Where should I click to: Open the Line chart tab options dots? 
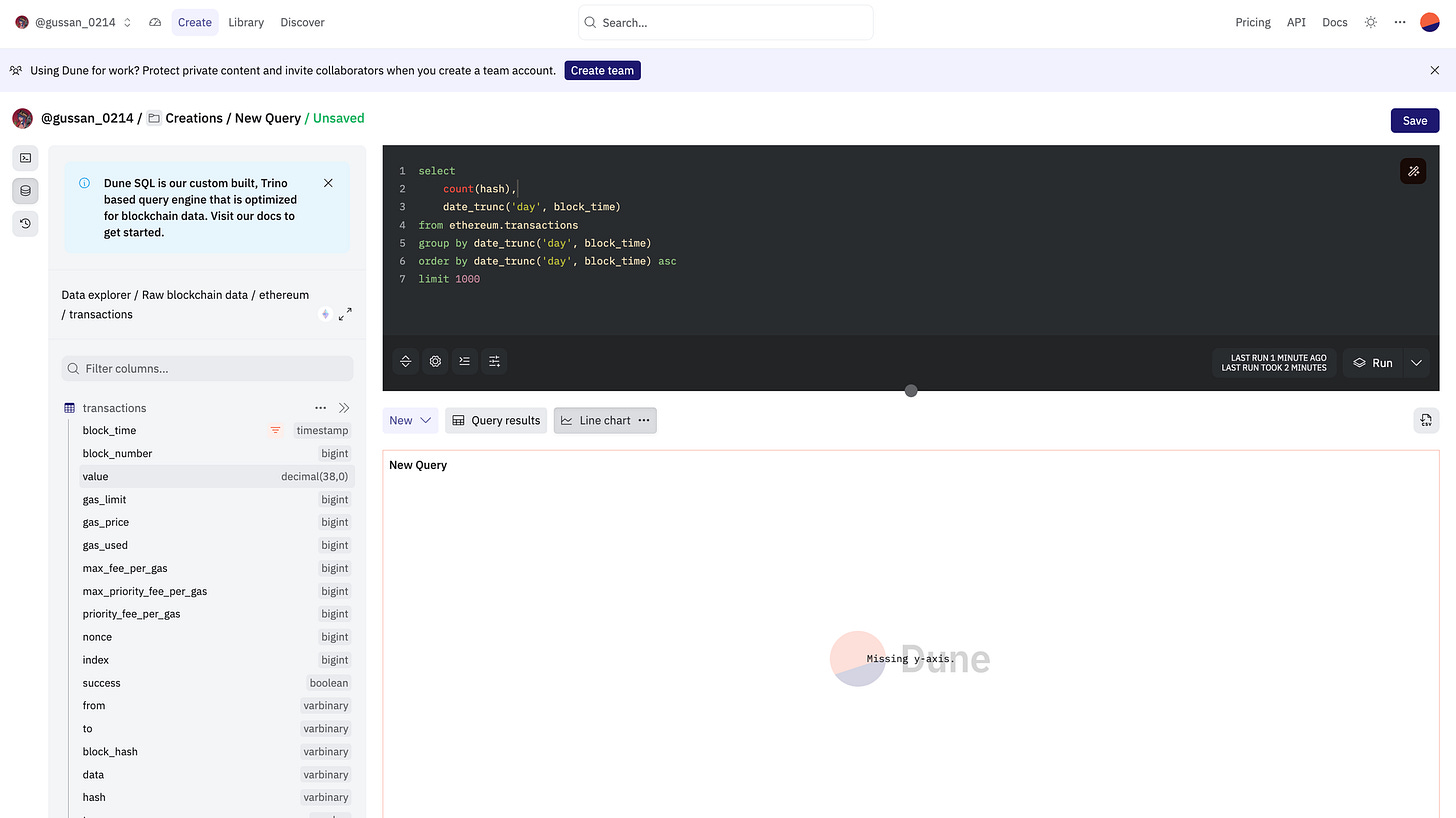(644, 420)
